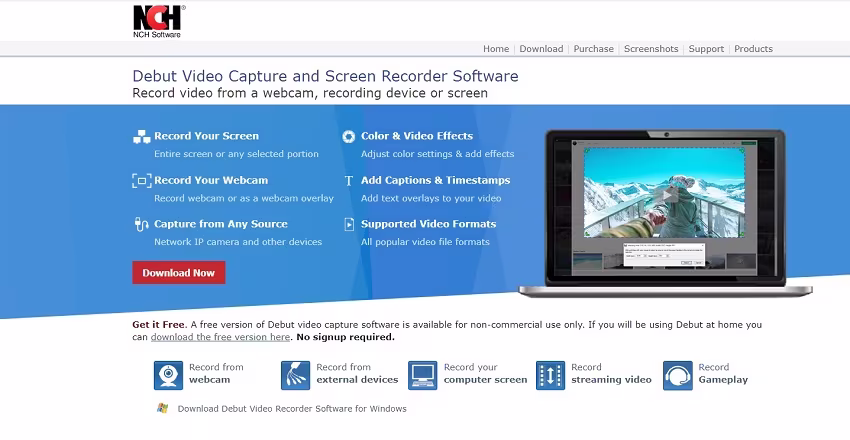Click the NCH Software logo
Image resolution: width=850 pixels, height=440 pixels.
click(x=159, y=22)
